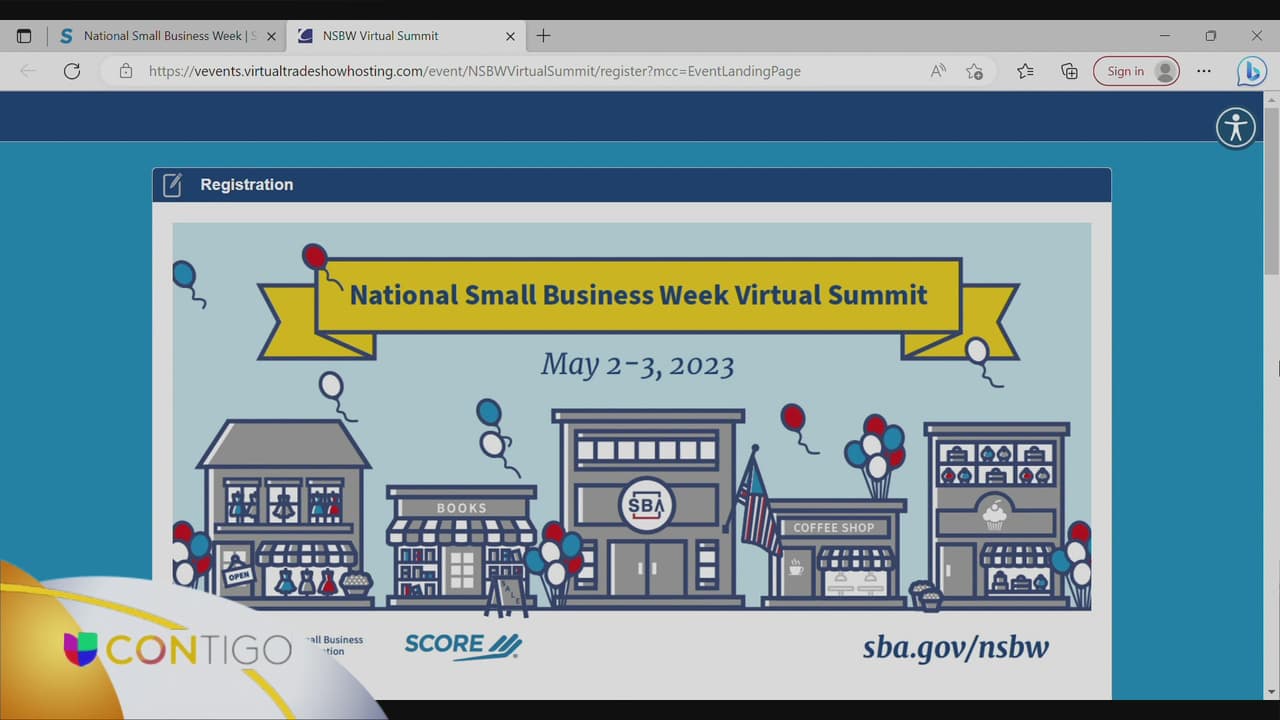Click the Read aloud icon

938,71
